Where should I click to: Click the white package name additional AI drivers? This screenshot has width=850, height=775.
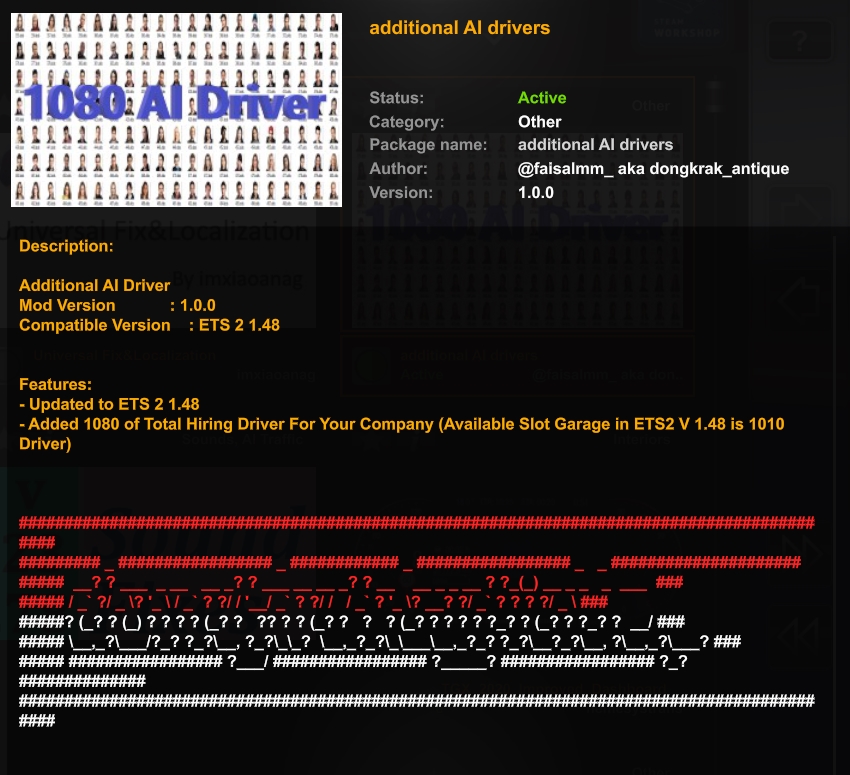tap(595, 145)
